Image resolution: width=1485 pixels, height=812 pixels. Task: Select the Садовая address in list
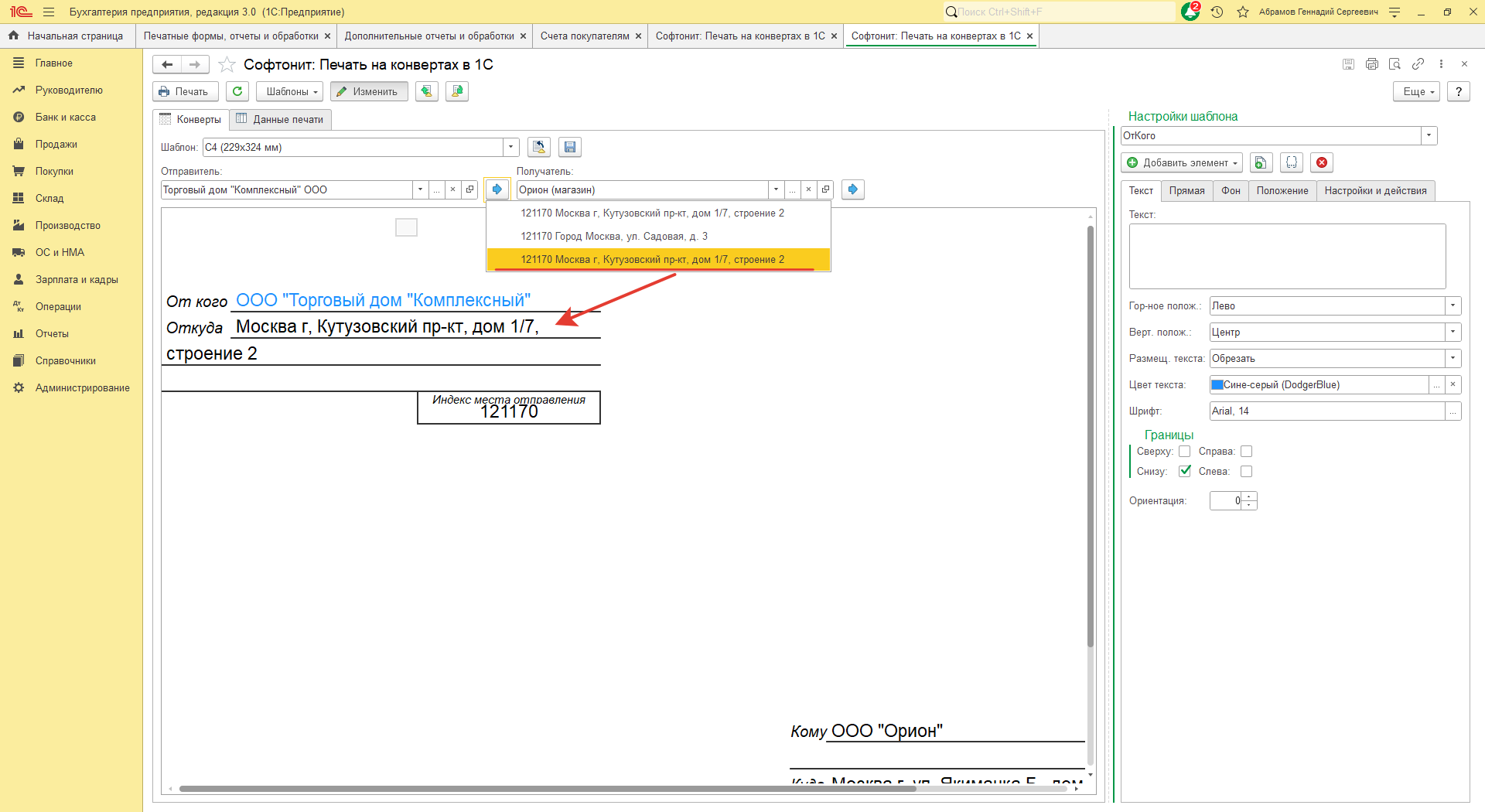click(x=613, y=236)
